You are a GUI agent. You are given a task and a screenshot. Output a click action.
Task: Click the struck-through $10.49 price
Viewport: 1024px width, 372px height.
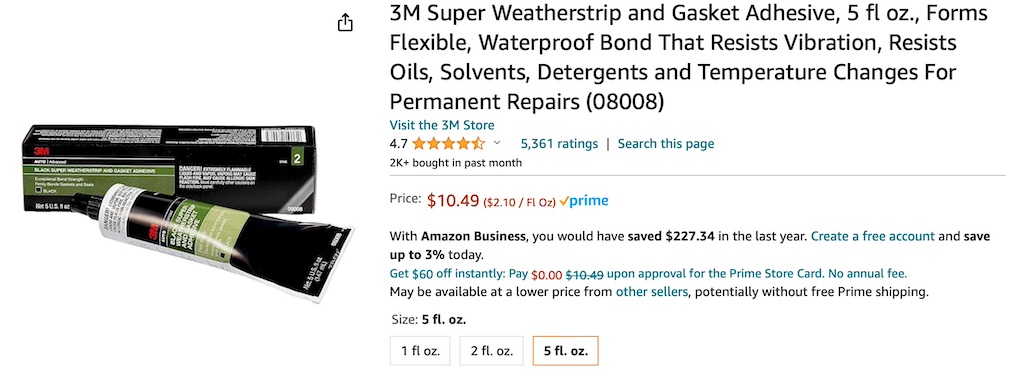pyautogui.click(x=584, y=274)
